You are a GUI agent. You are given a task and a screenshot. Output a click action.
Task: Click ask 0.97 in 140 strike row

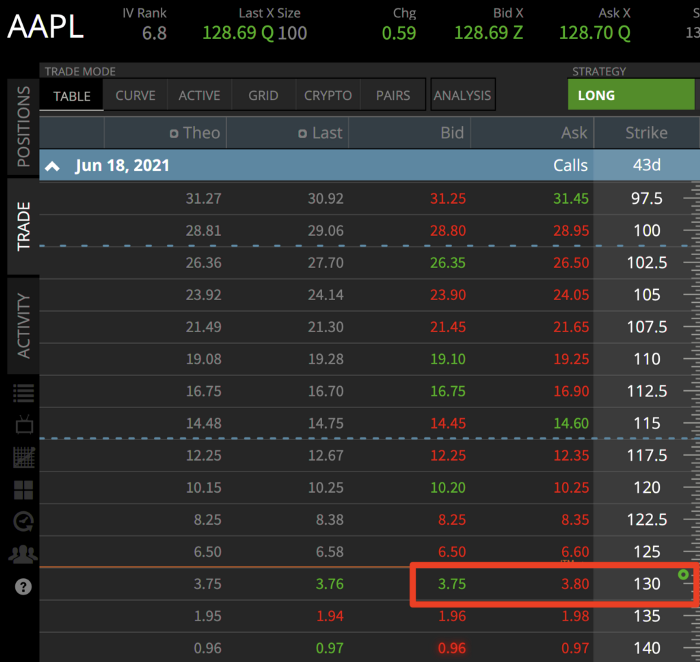point(575,648)
